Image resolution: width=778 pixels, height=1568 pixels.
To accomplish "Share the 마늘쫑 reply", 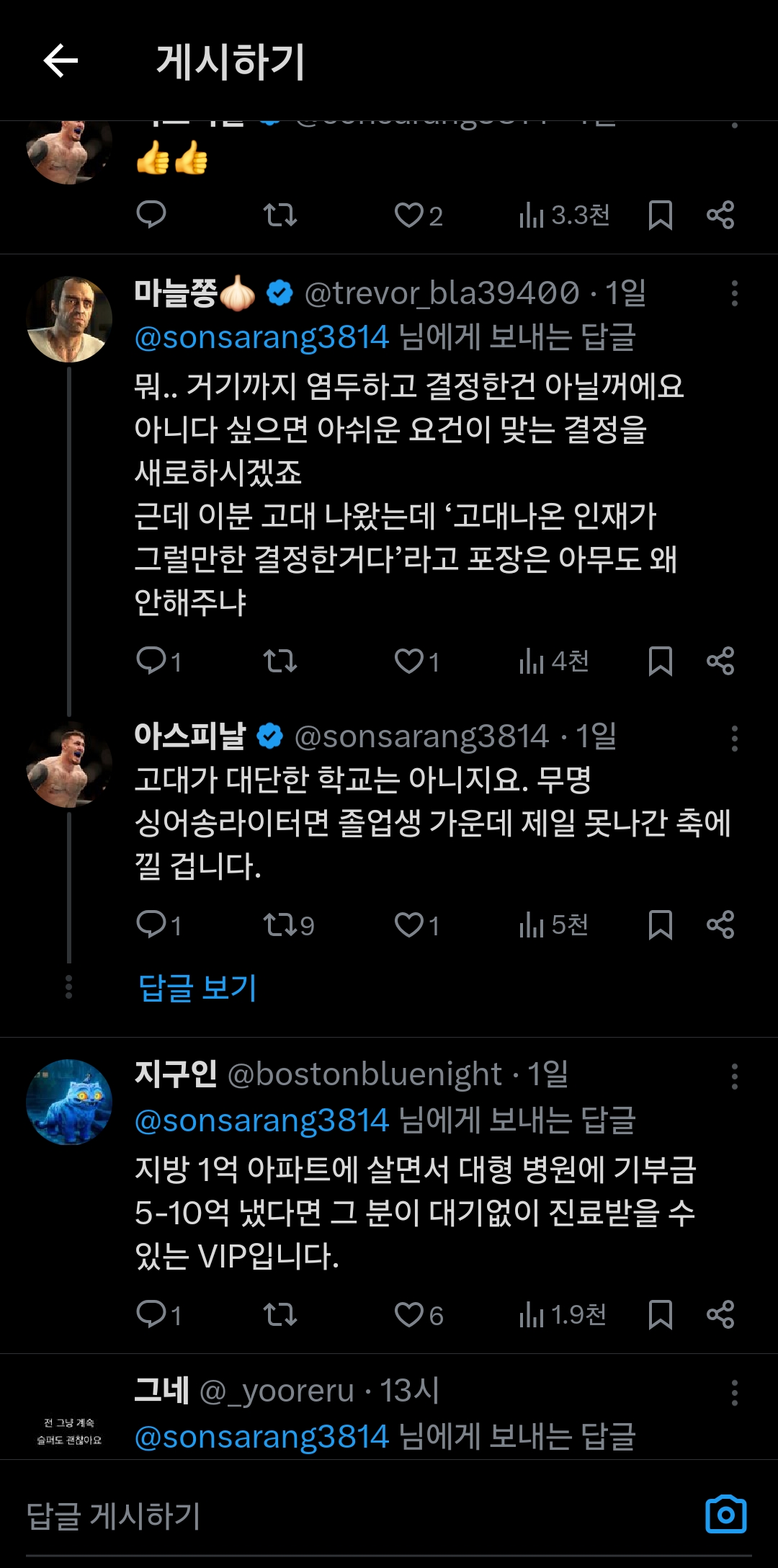I will pos(720,661).
